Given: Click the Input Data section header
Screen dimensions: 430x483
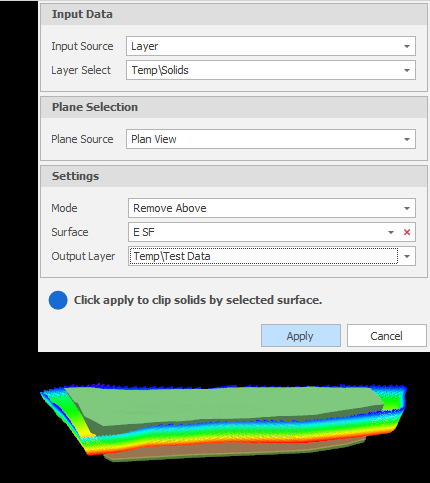Looking at the screenshot, I should 234,14.
